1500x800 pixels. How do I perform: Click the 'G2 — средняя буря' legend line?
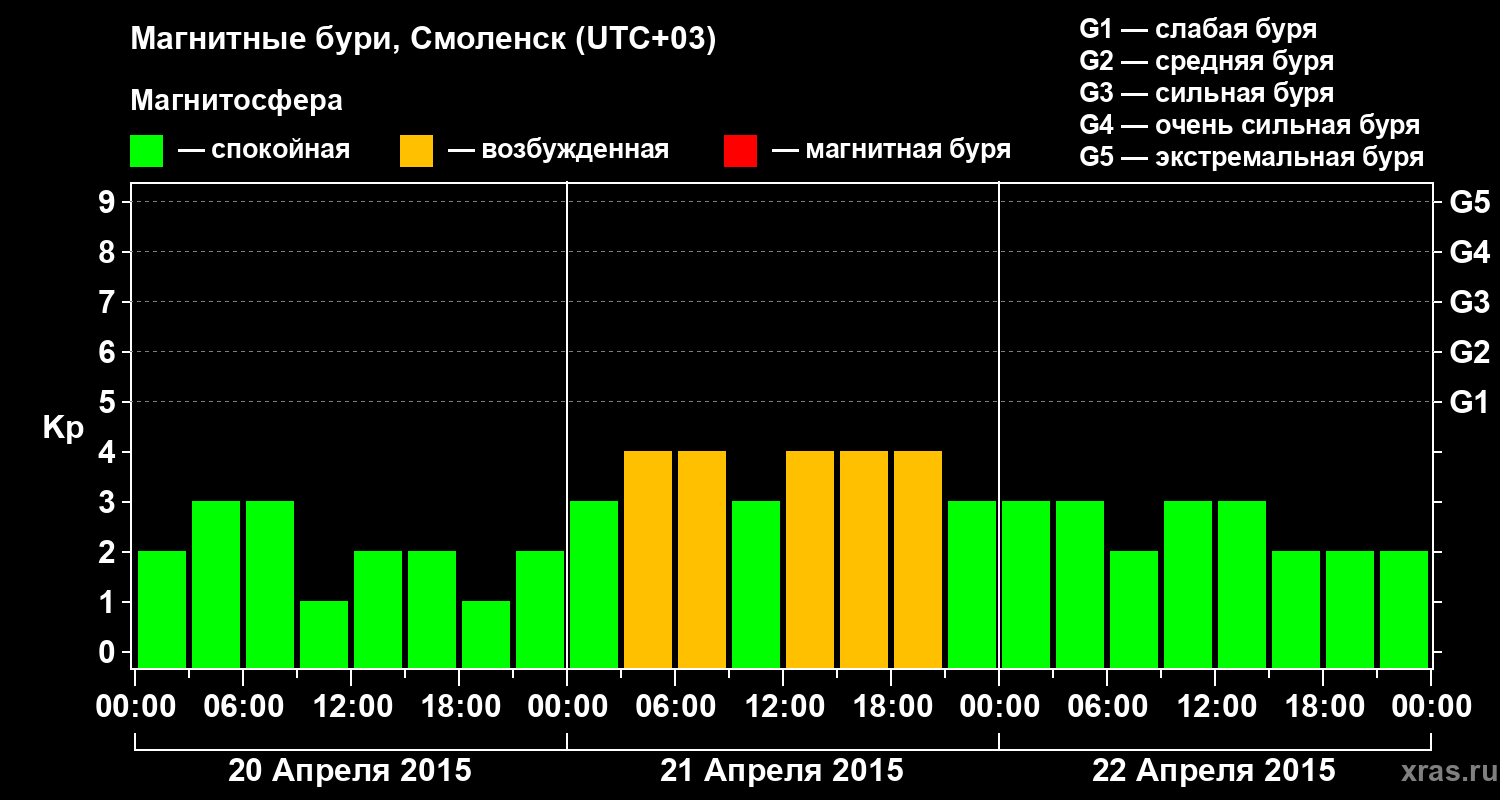(1206, 61)
